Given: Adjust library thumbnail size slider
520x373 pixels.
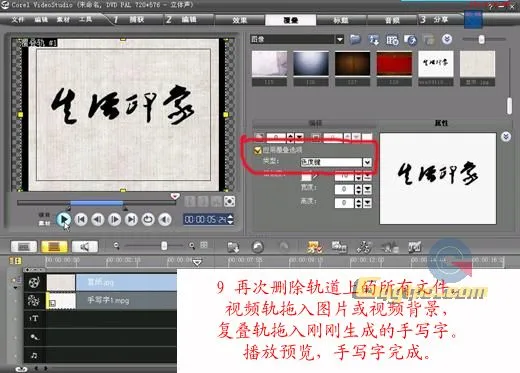Looking at the screenshot, I should 481,39.
